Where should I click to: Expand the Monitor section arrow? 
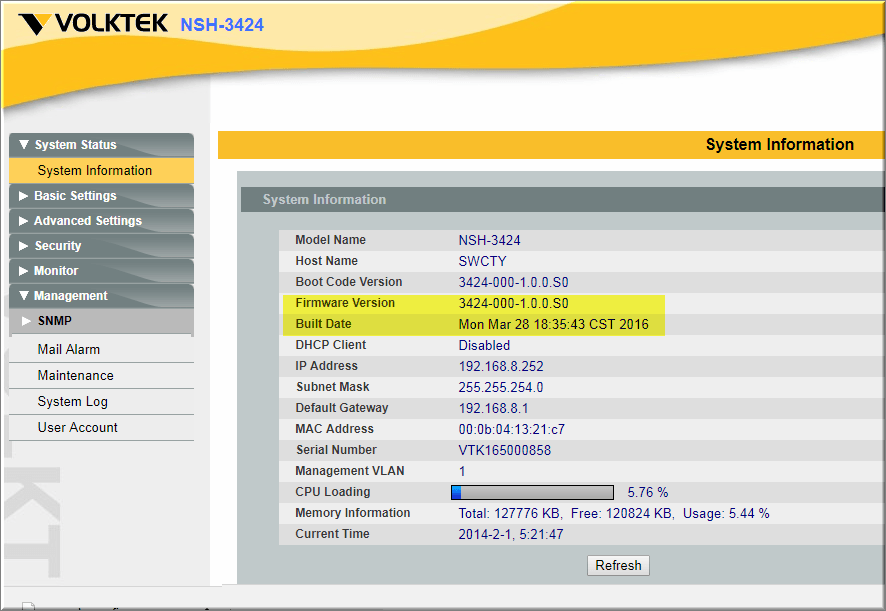[23, 271]
